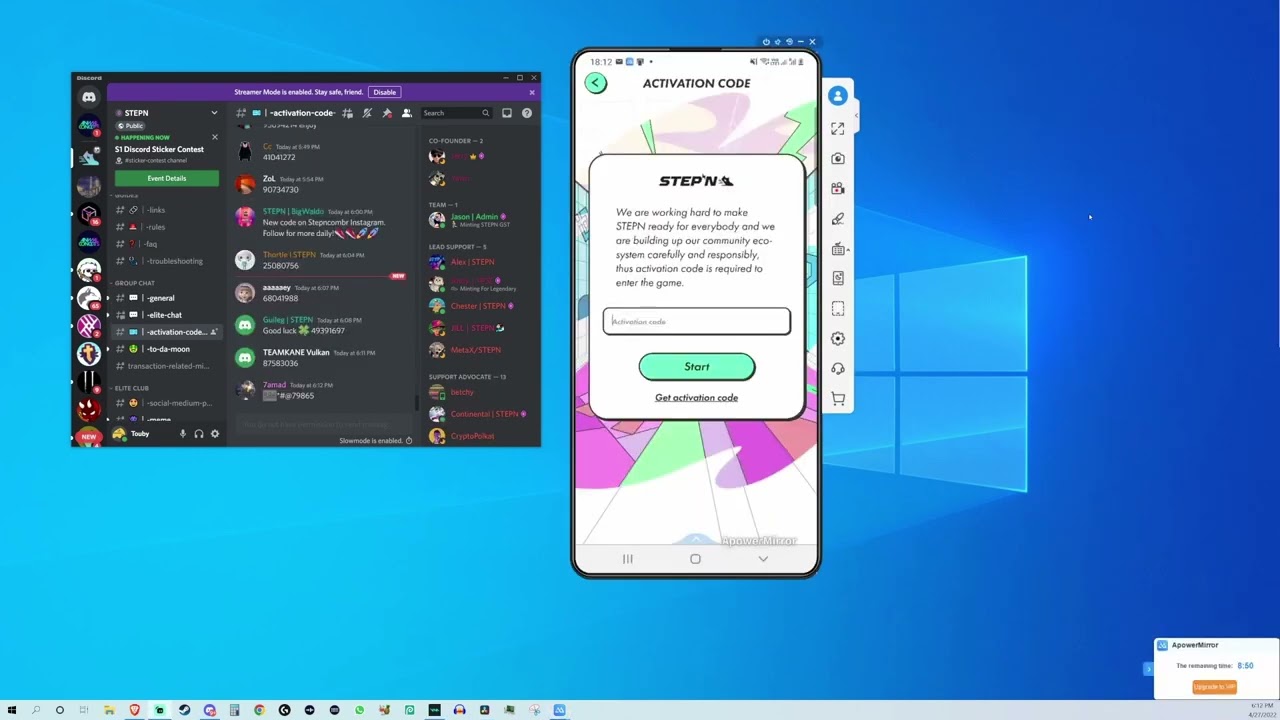The image size is (1280, 720).
Task: Click the ApowerMirror full screen icon
Action: point(838,128)
